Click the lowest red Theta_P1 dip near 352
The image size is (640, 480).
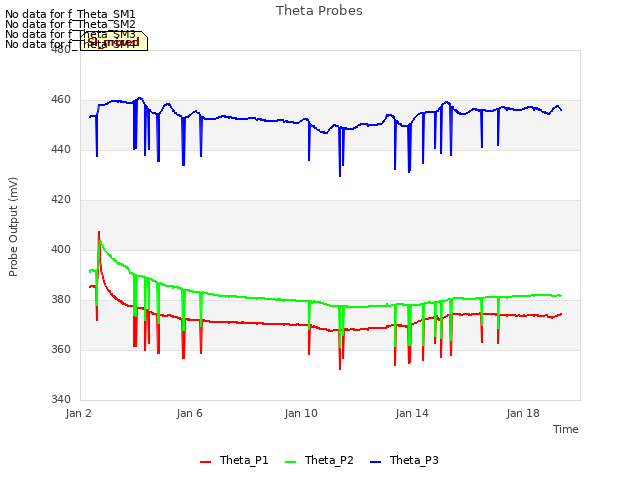click(340, 369)
